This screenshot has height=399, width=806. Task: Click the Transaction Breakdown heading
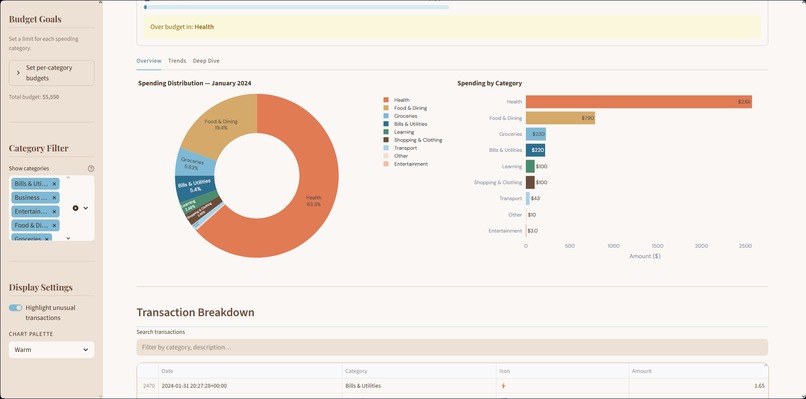point(195,312)
